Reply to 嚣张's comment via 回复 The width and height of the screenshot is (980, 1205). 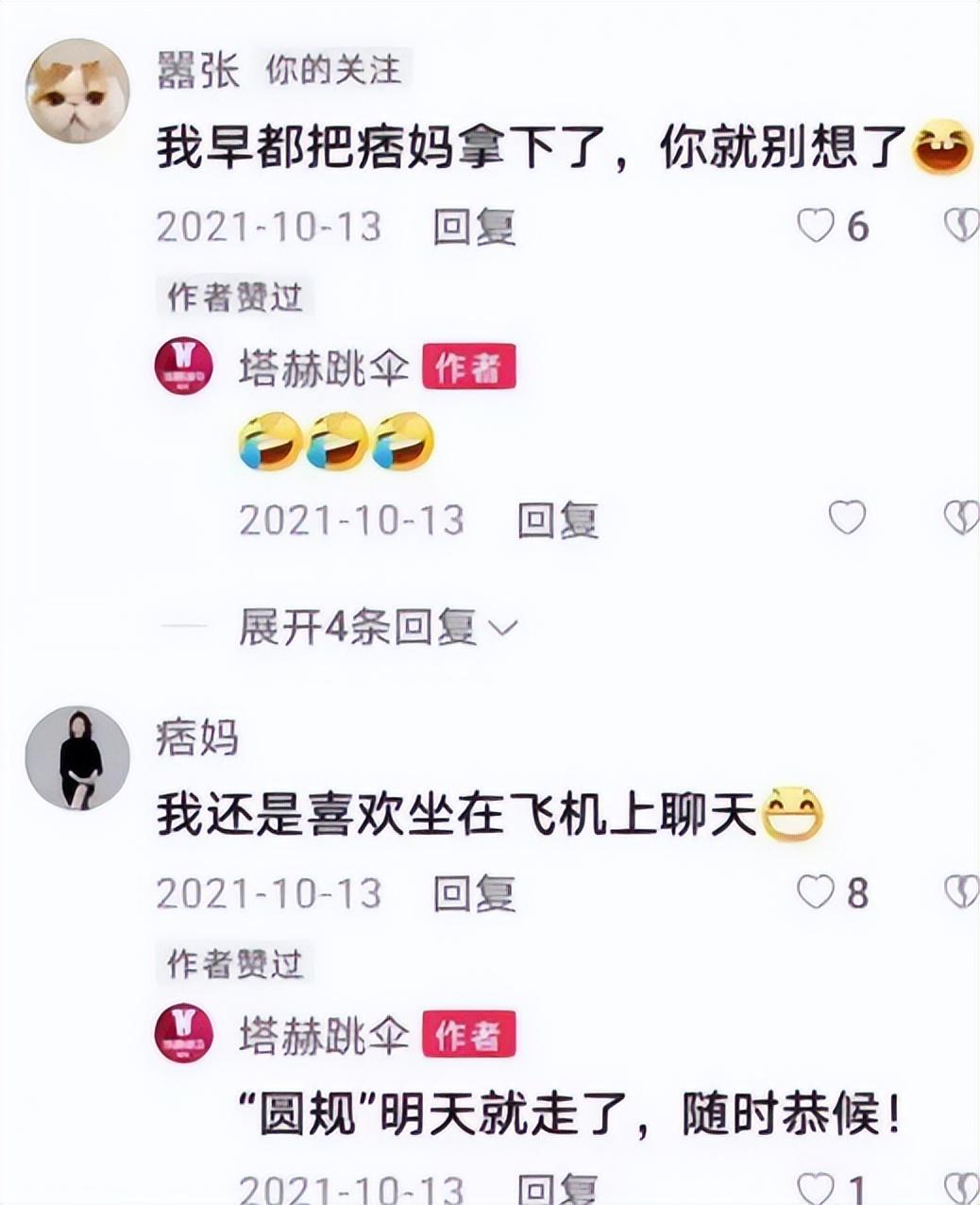point(474,227)
